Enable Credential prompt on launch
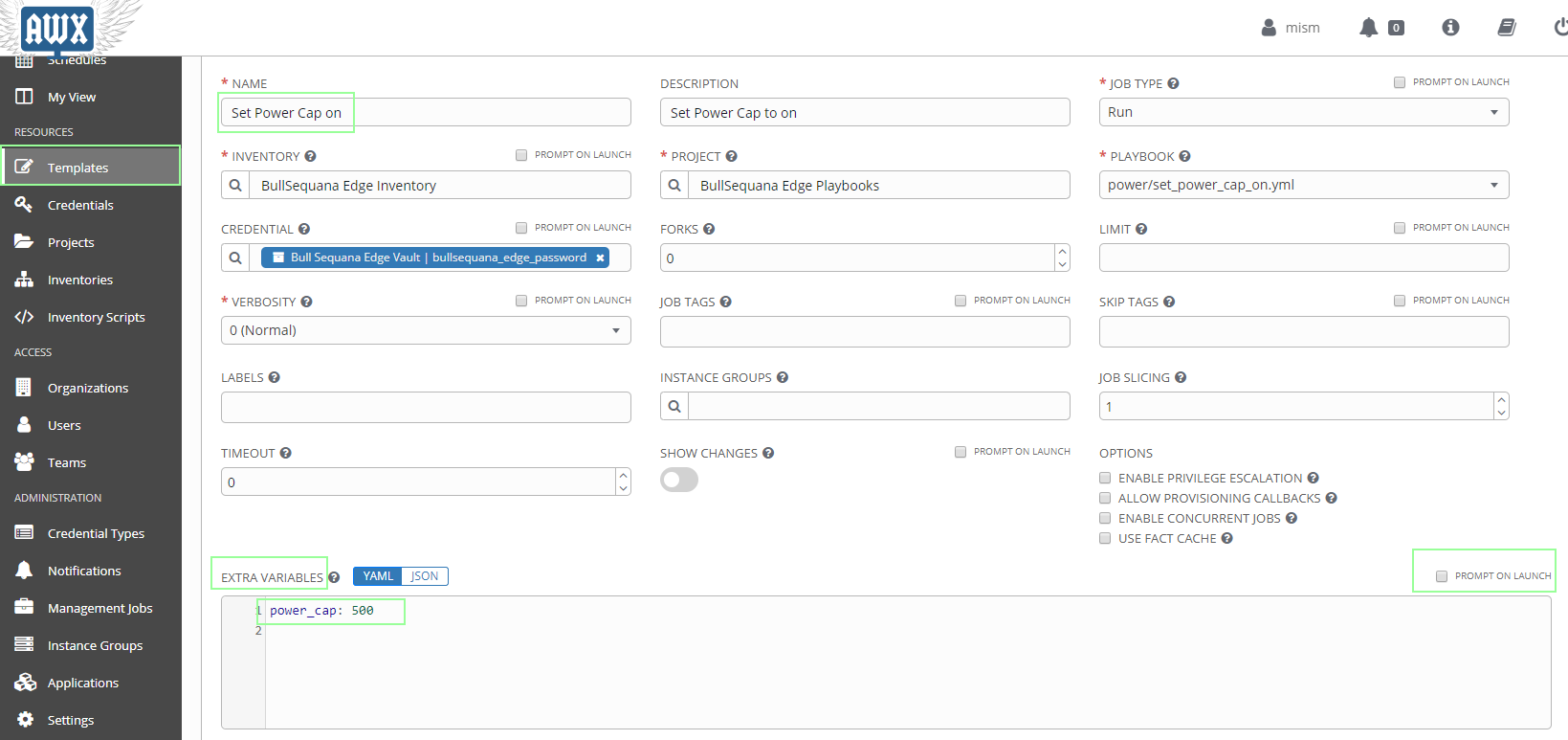 pos(521,228)
